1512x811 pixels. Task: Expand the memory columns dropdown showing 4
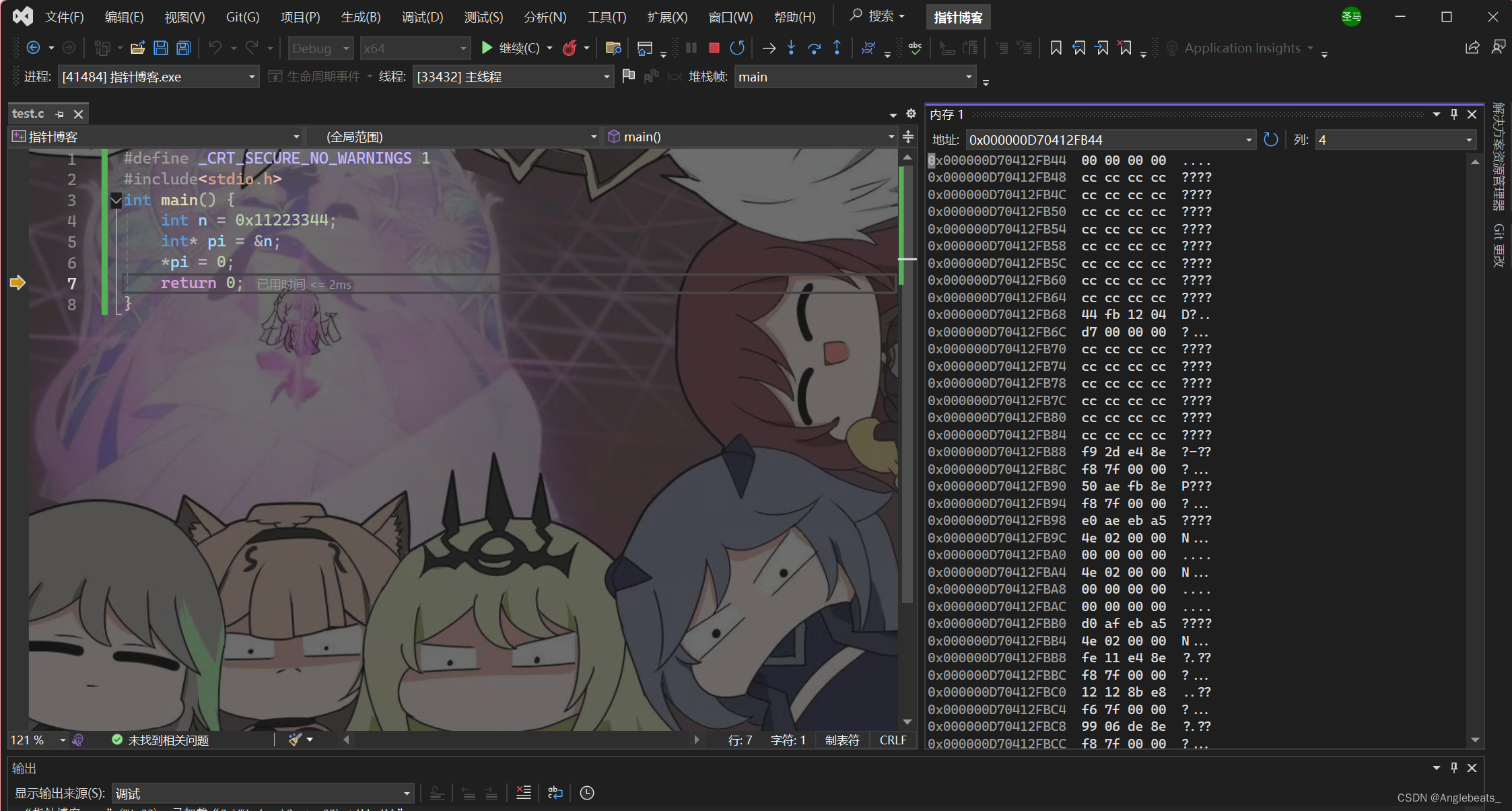(x=1468, y=140)
